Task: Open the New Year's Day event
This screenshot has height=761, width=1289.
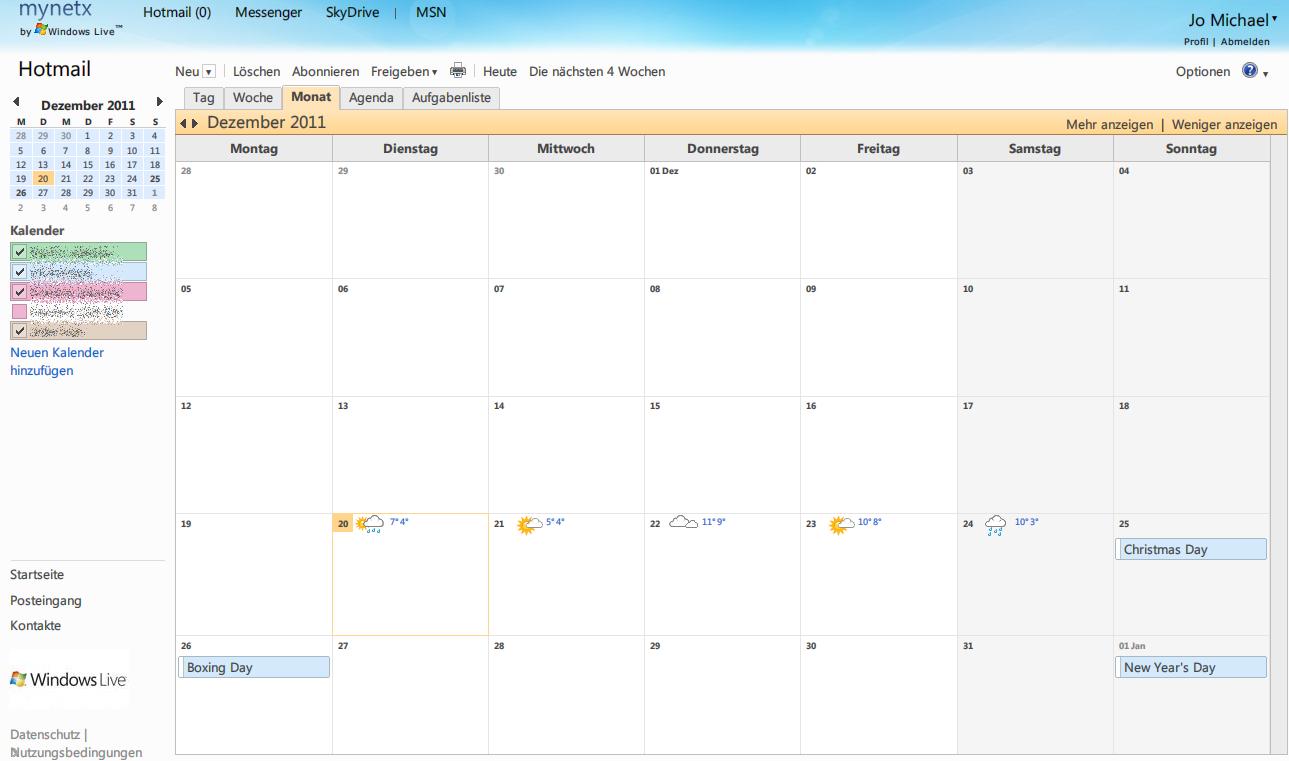Action: pos(1191,667)
